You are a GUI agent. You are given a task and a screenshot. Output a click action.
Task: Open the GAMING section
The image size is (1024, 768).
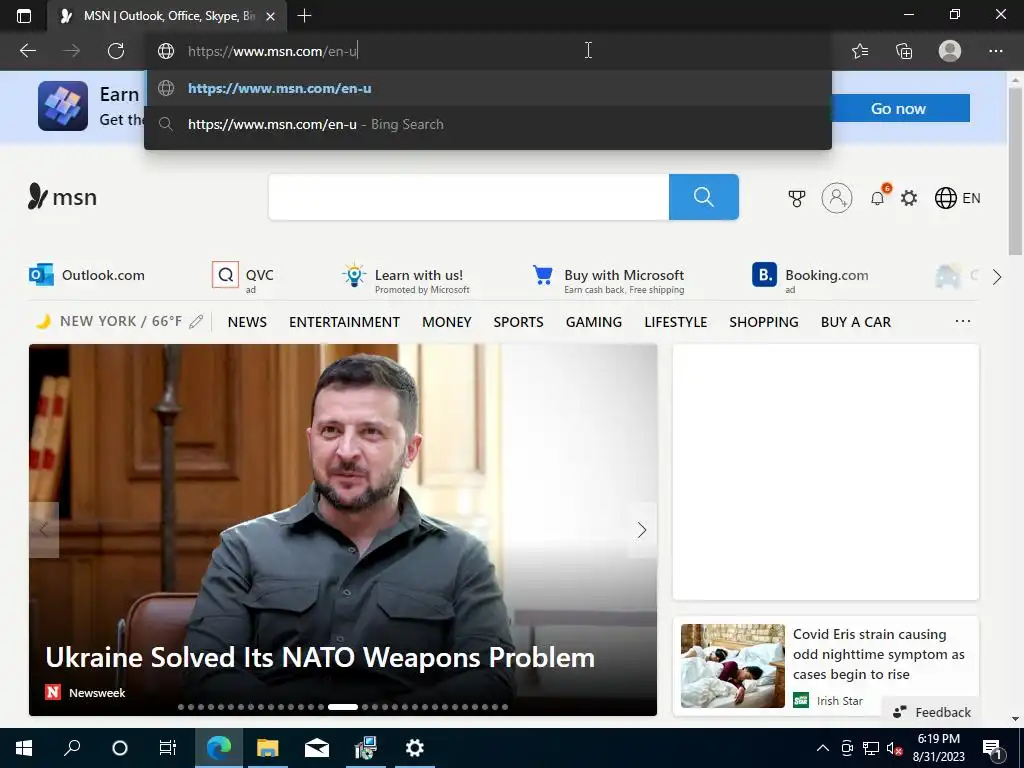594,322
